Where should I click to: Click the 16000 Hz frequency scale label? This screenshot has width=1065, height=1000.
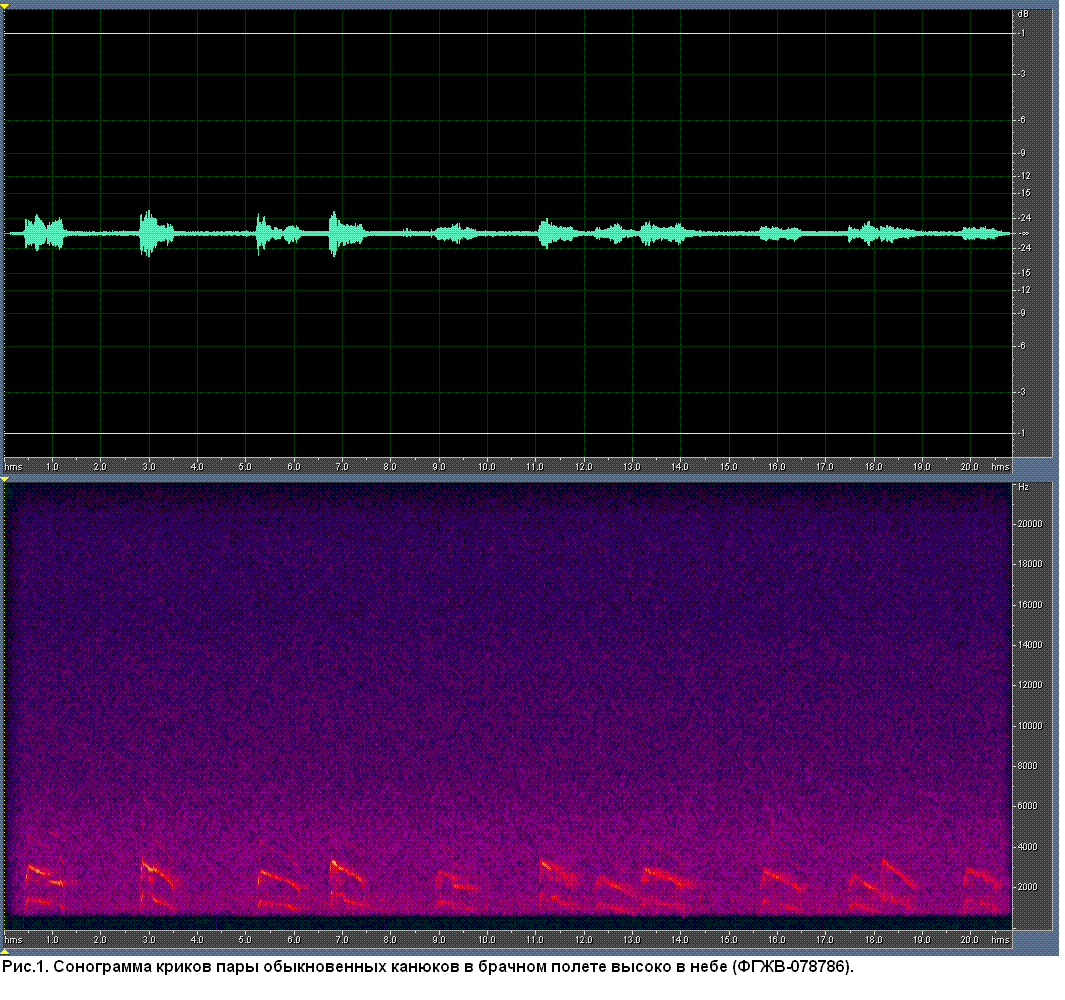[1030, 605]
